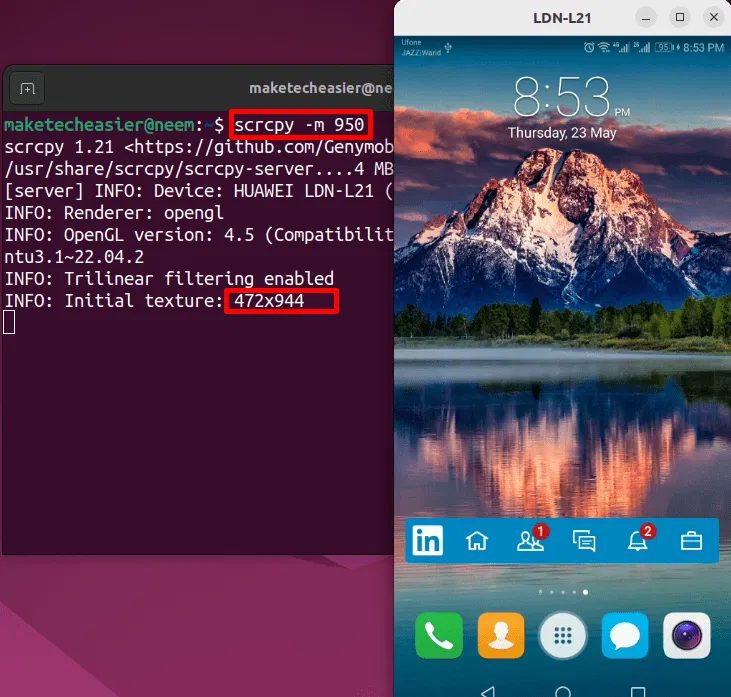Tap the Thursday, 23 May date text
731x697 pixels.
coord(562,133)
